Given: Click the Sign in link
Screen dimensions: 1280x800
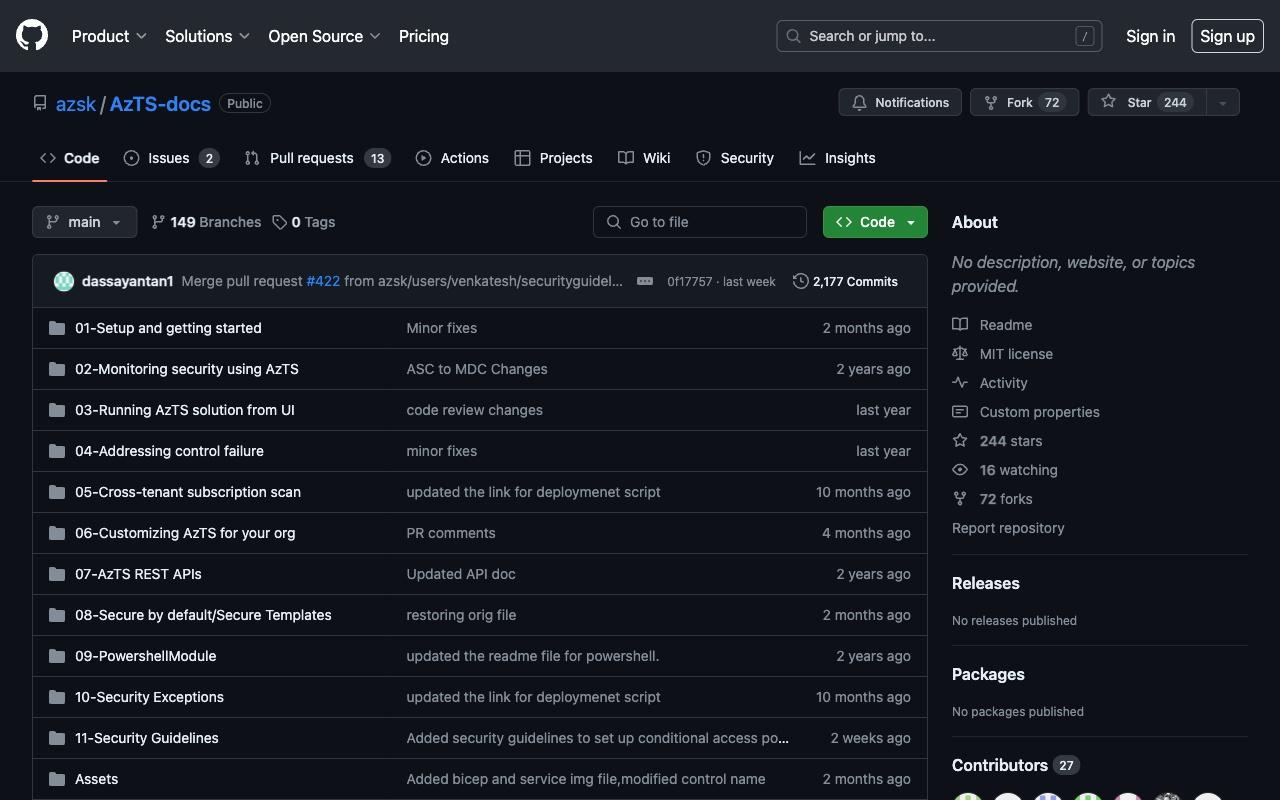Looking at the screenshot, I should click(1150, 36).
